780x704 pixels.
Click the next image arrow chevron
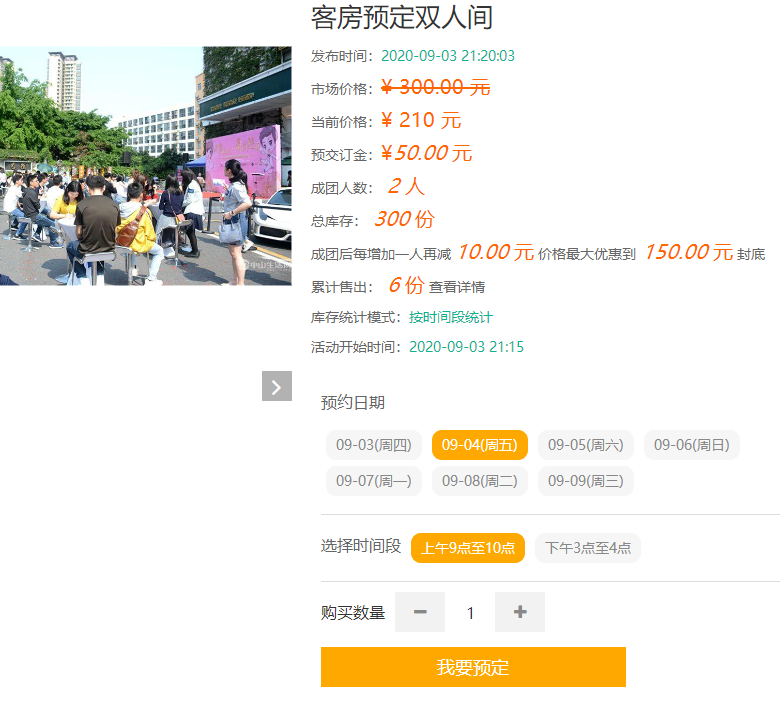277,386
